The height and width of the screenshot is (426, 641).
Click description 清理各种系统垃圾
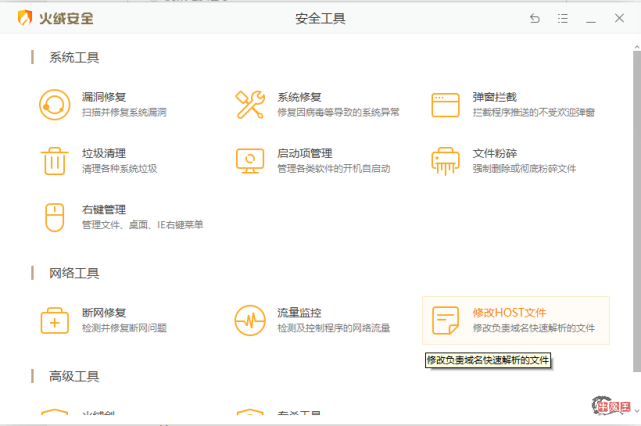coord(119,169)
